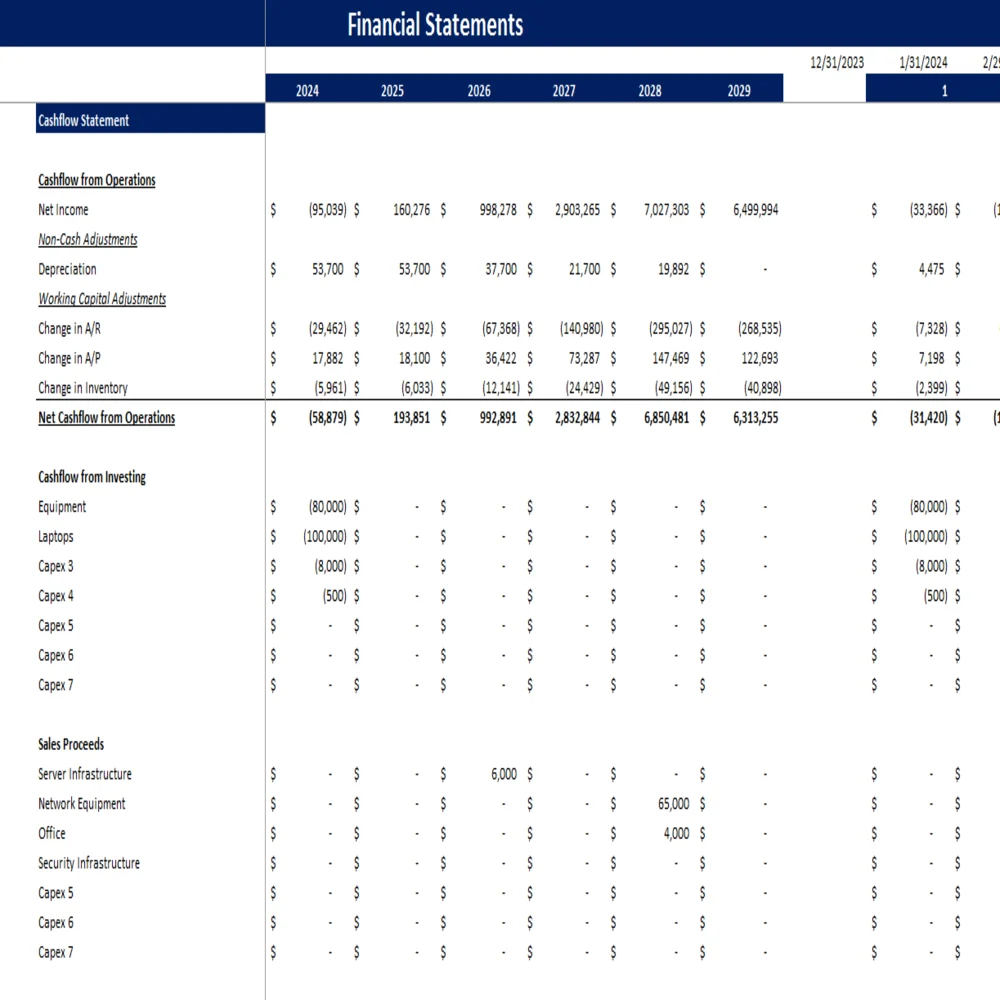The width and height of the screenshot is (1000, 1000).
Task: Select the 2029 column header
Action: tap(737, 90)
